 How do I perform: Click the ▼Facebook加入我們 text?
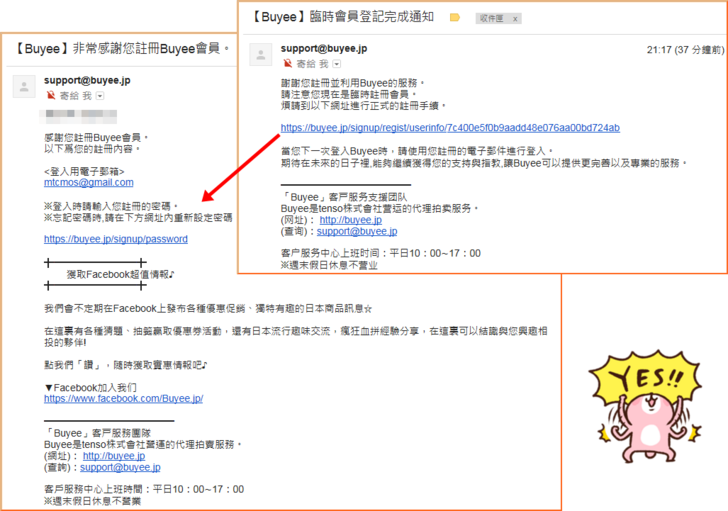91,387
